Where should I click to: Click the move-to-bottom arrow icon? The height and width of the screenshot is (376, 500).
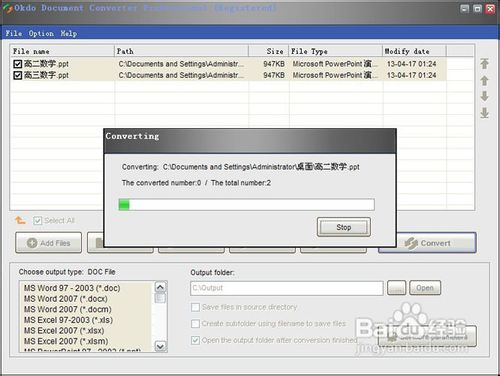tap(484, 113)
